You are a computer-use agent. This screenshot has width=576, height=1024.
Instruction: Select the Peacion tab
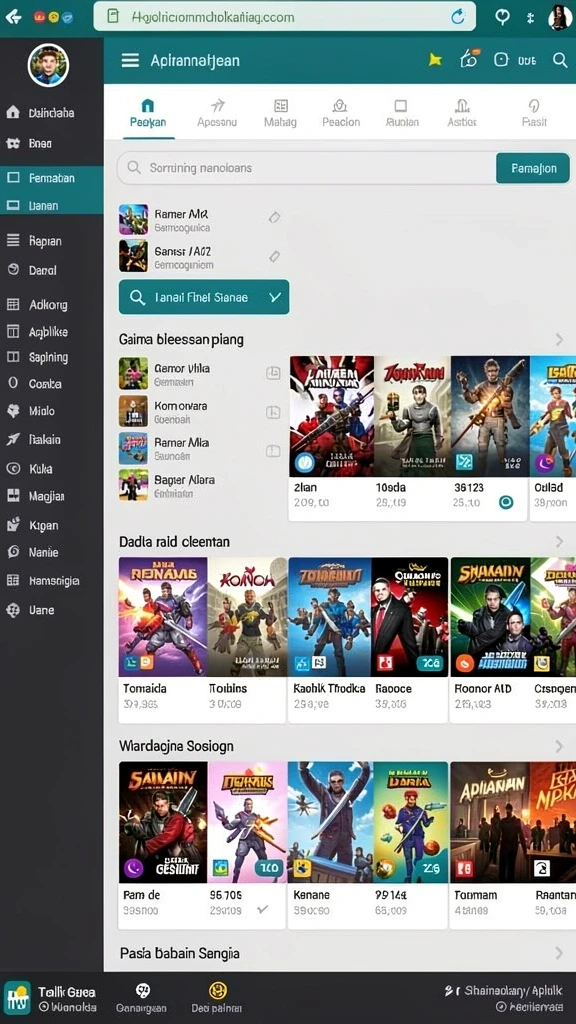click(x=341, y=113)
